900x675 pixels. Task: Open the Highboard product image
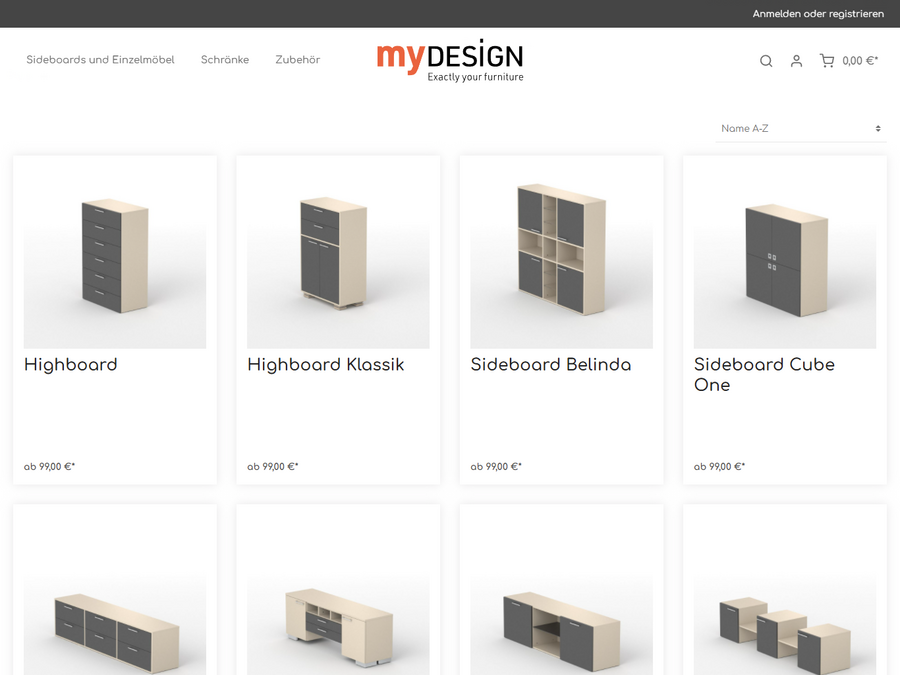click(x=115, y=257)
